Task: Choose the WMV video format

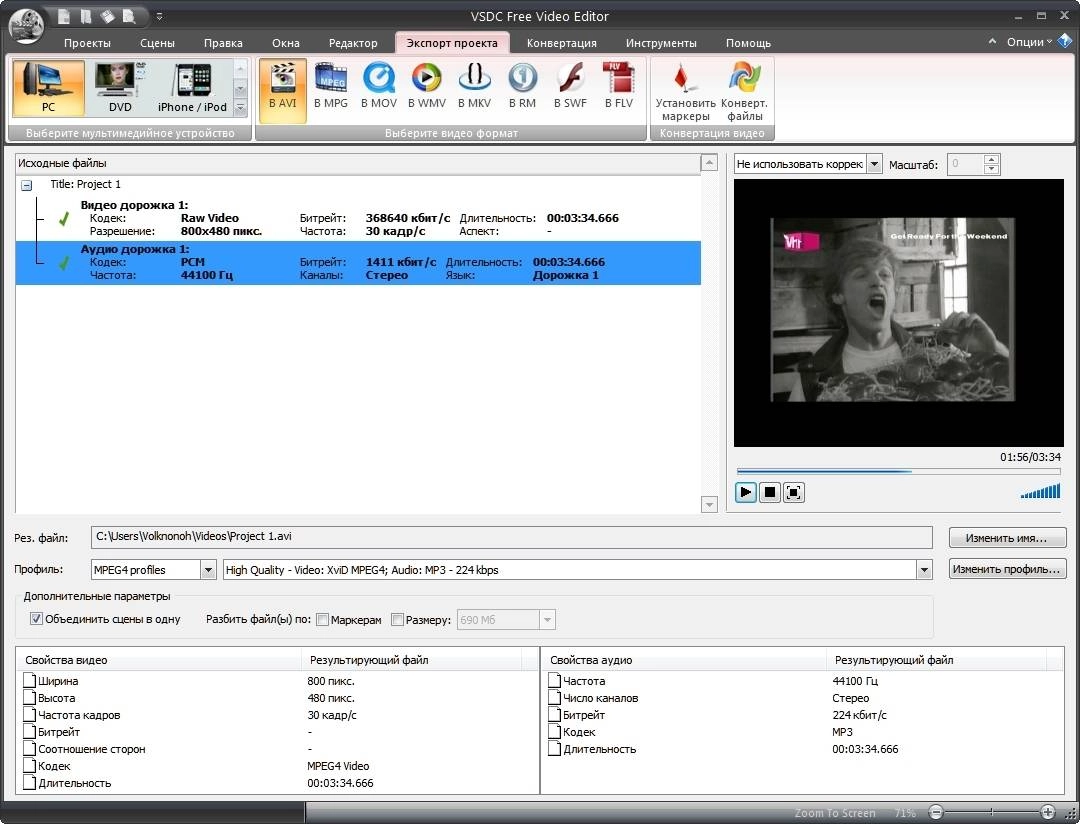Action: (426, 86)
